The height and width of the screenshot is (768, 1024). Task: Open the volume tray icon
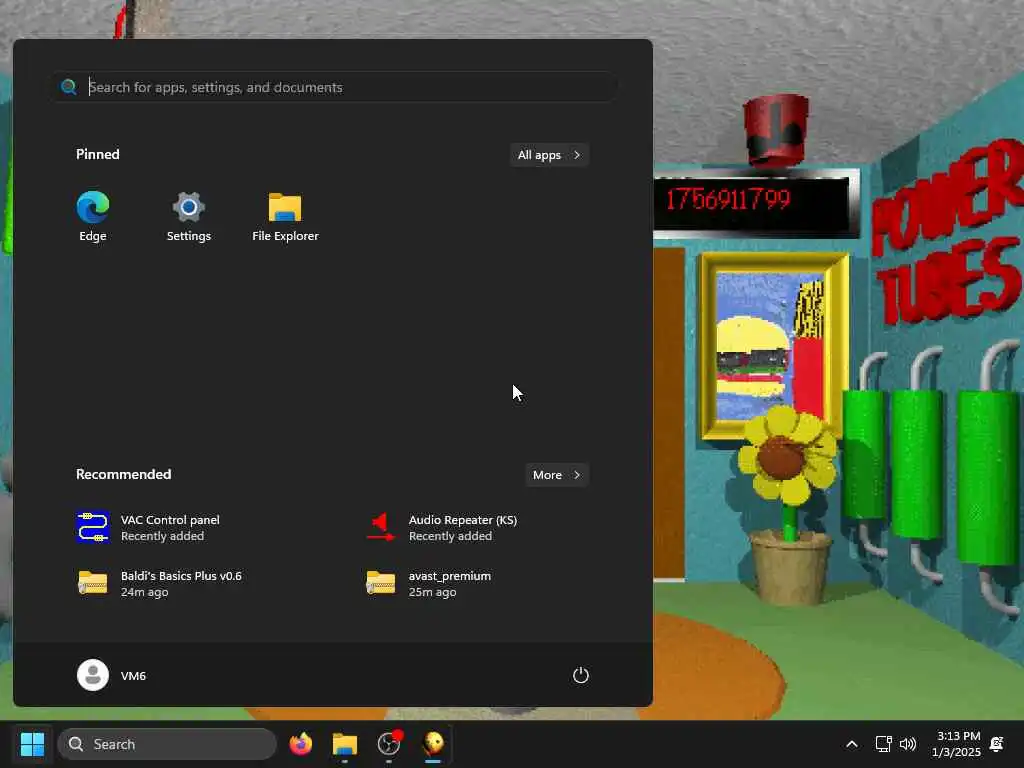(908, 744)
